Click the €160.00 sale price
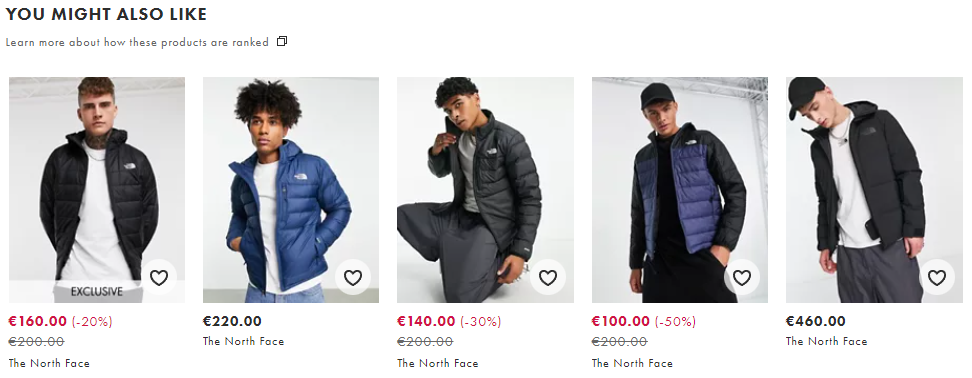 (x=37, y=321)
